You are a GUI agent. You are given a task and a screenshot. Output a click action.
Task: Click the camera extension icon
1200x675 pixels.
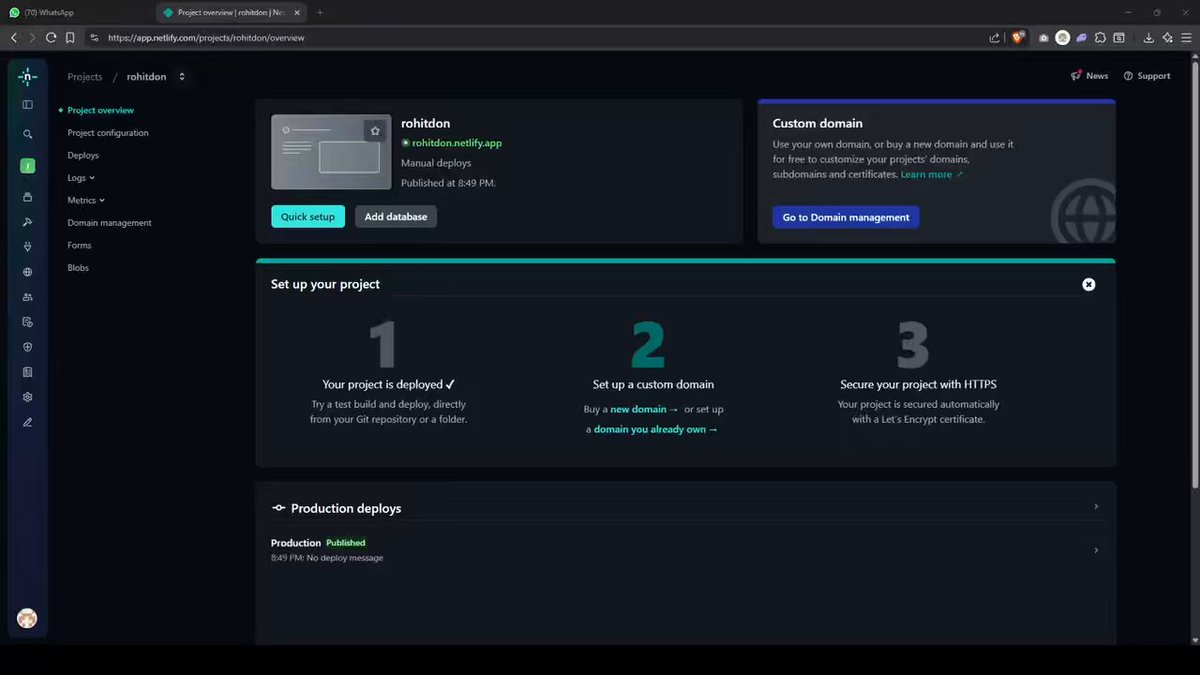[1044, 38]
